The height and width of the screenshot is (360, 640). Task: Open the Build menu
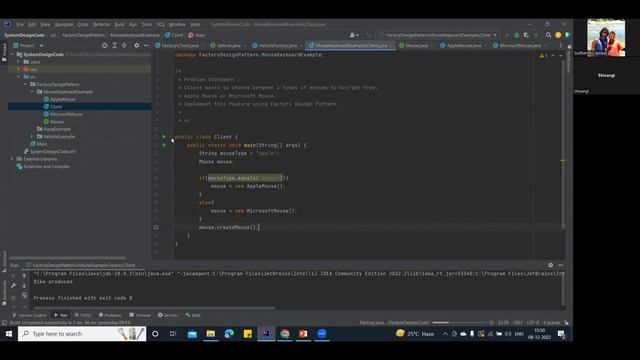pos(119,24)
